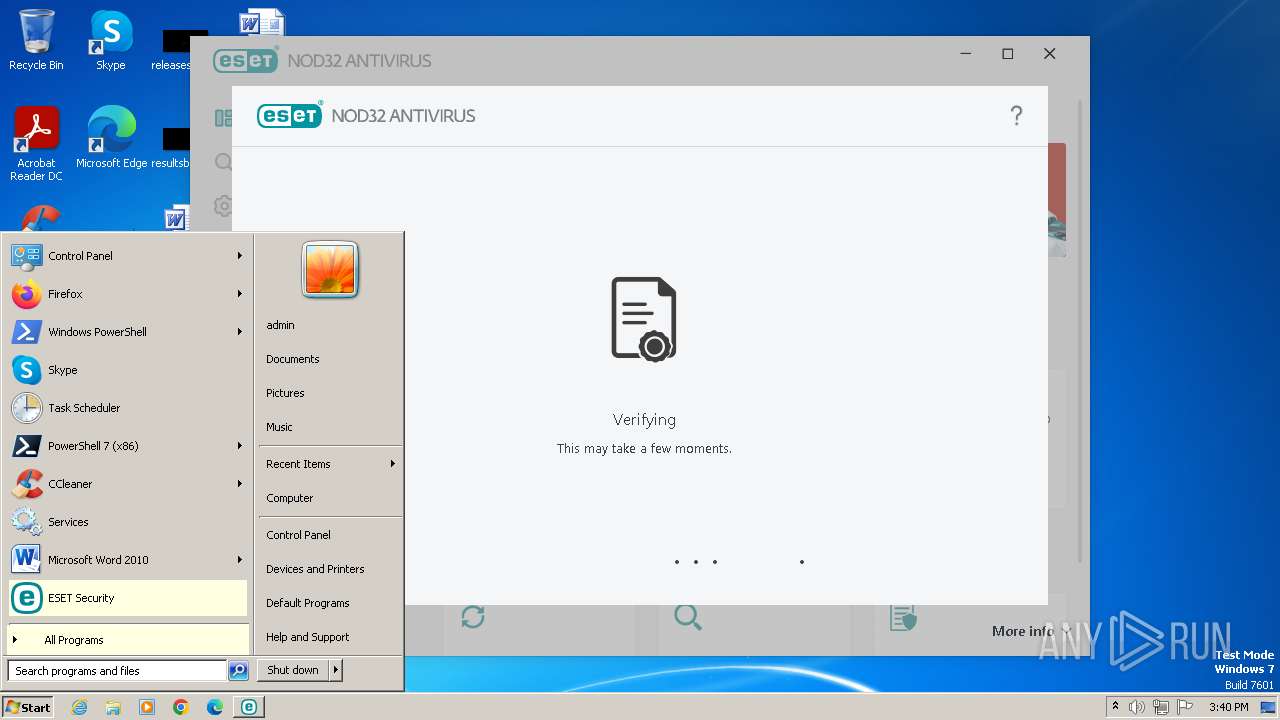Open Google Chrome from taskbar
This screenshot has height=720, width=1280.
[181, 707]
